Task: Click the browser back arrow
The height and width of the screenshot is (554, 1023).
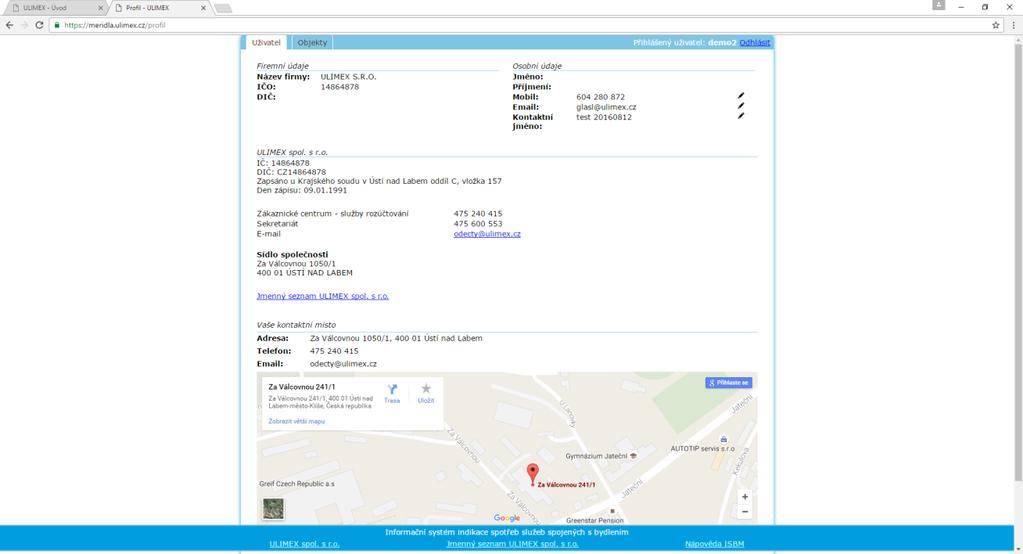Action: [x=9, y=25]
